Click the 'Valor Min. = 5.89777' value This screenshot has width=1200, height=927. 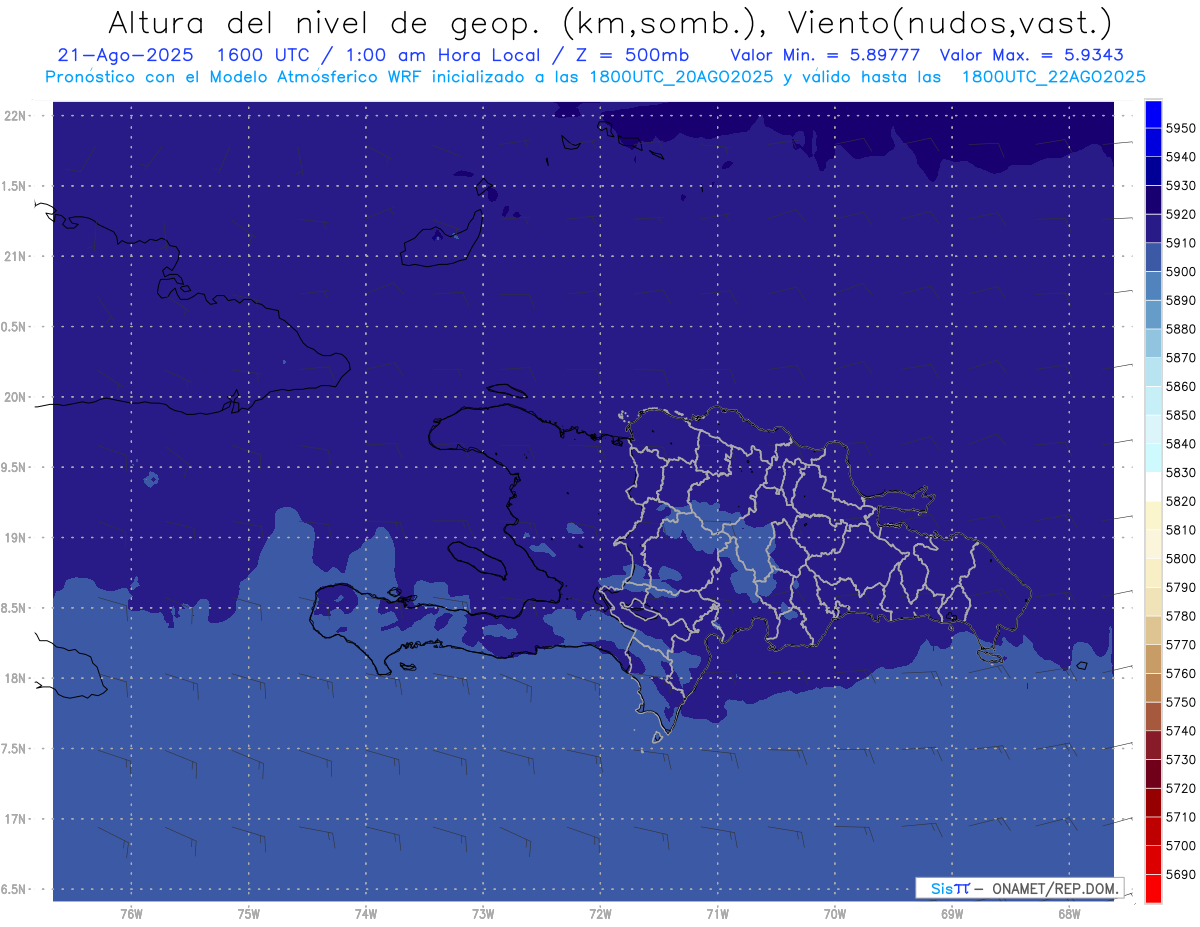[x=825, y=55]
